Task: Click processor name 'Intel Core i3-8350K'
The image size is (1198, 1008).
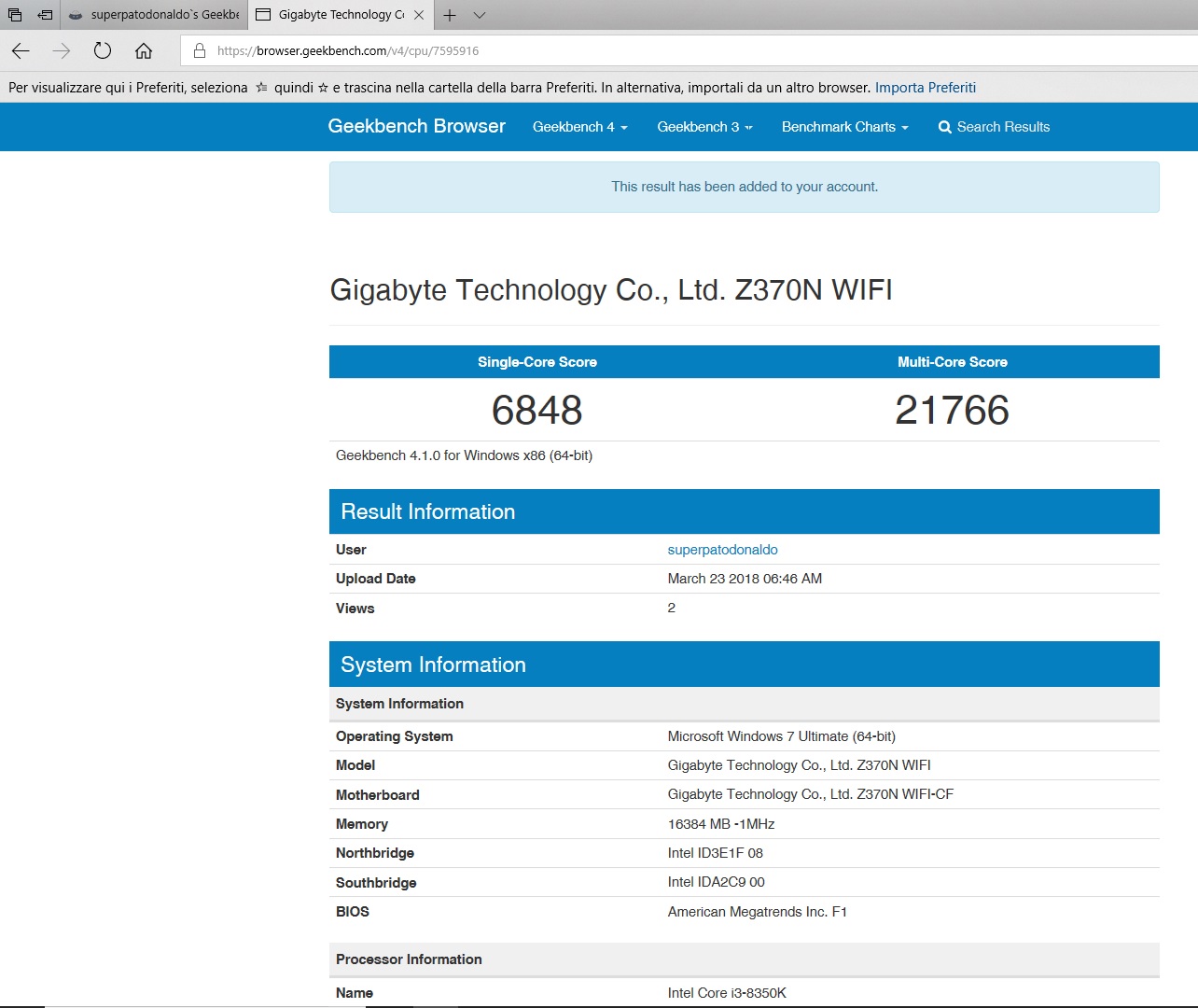Action: (x=727, y=993)
